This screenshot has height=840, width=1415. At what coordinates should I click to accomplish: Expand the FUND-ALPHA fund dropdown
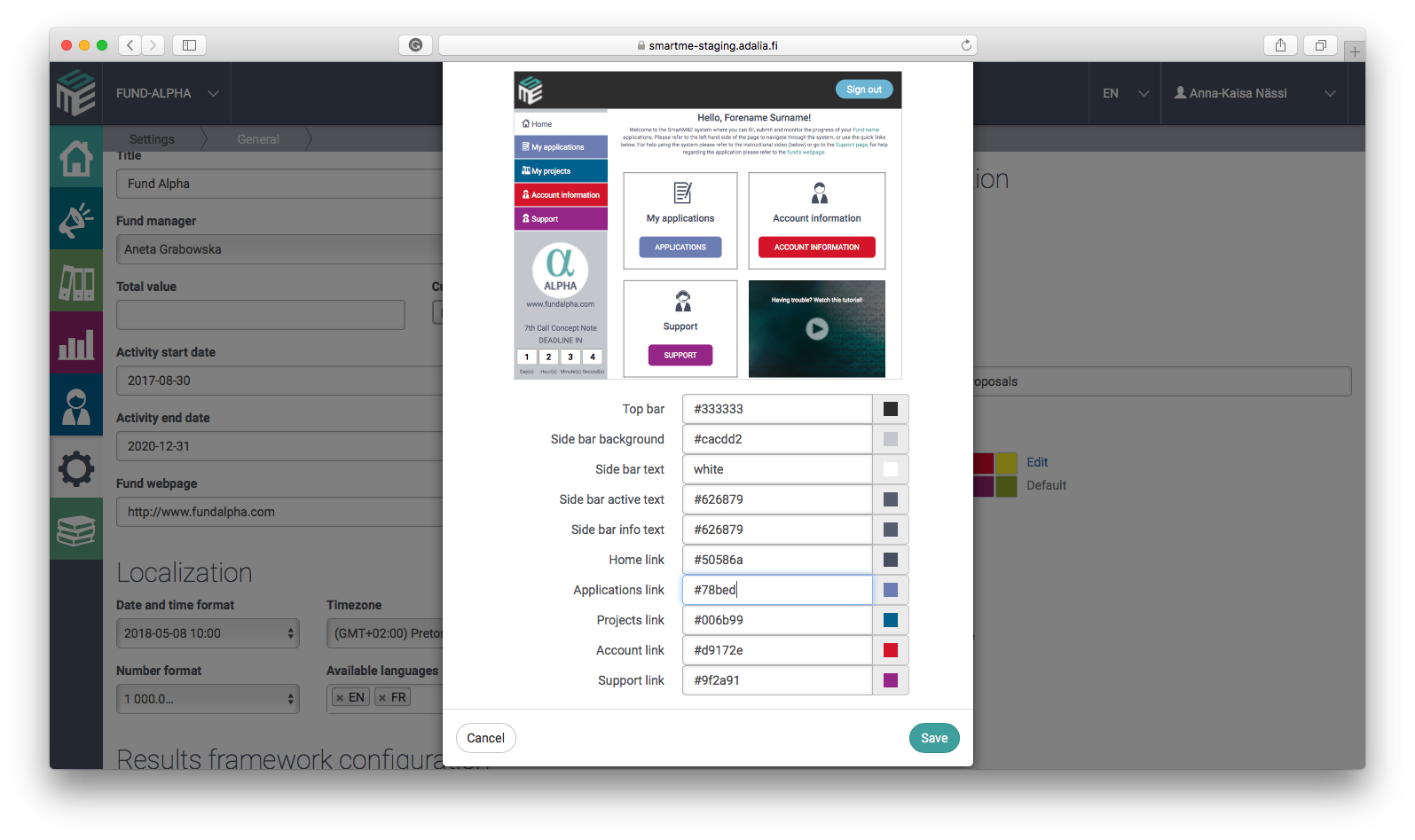(x=167, y=93)
